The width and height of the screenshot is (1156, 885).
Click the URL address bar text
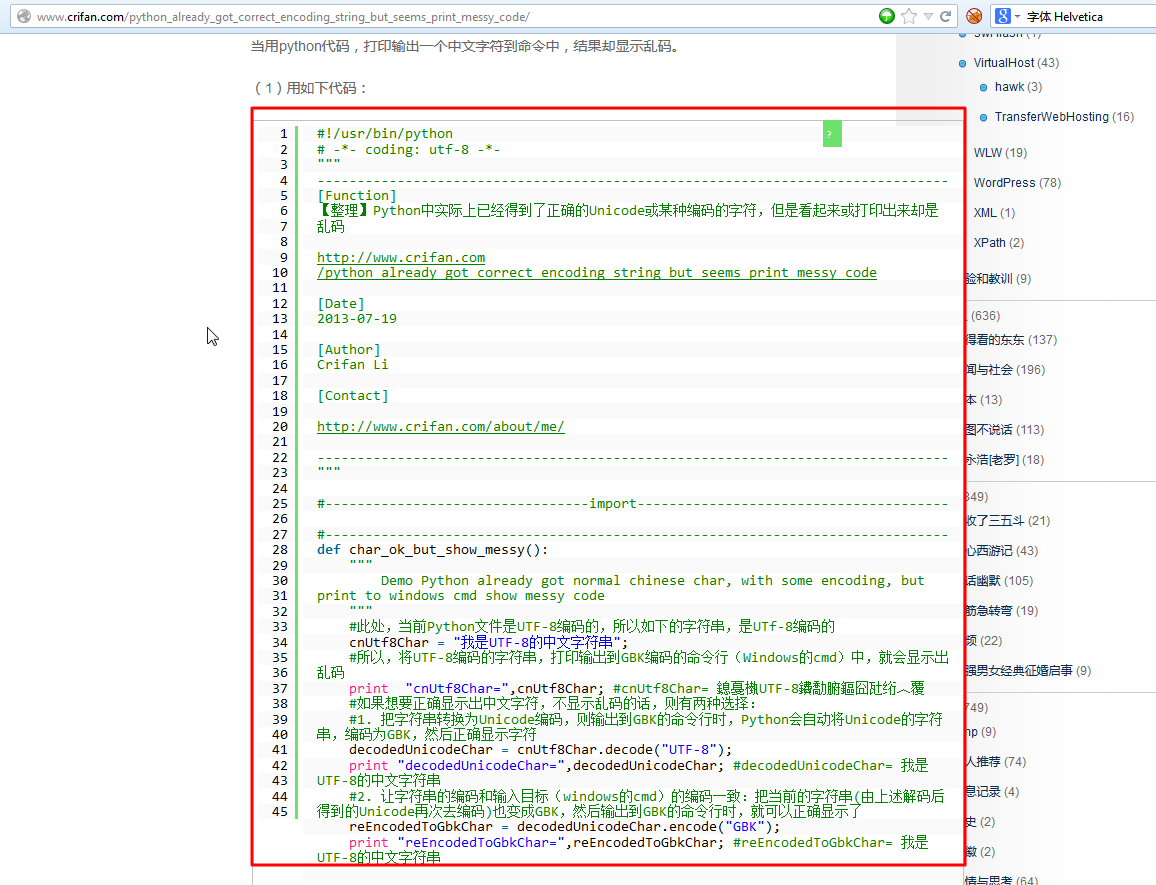coord(283,16)
